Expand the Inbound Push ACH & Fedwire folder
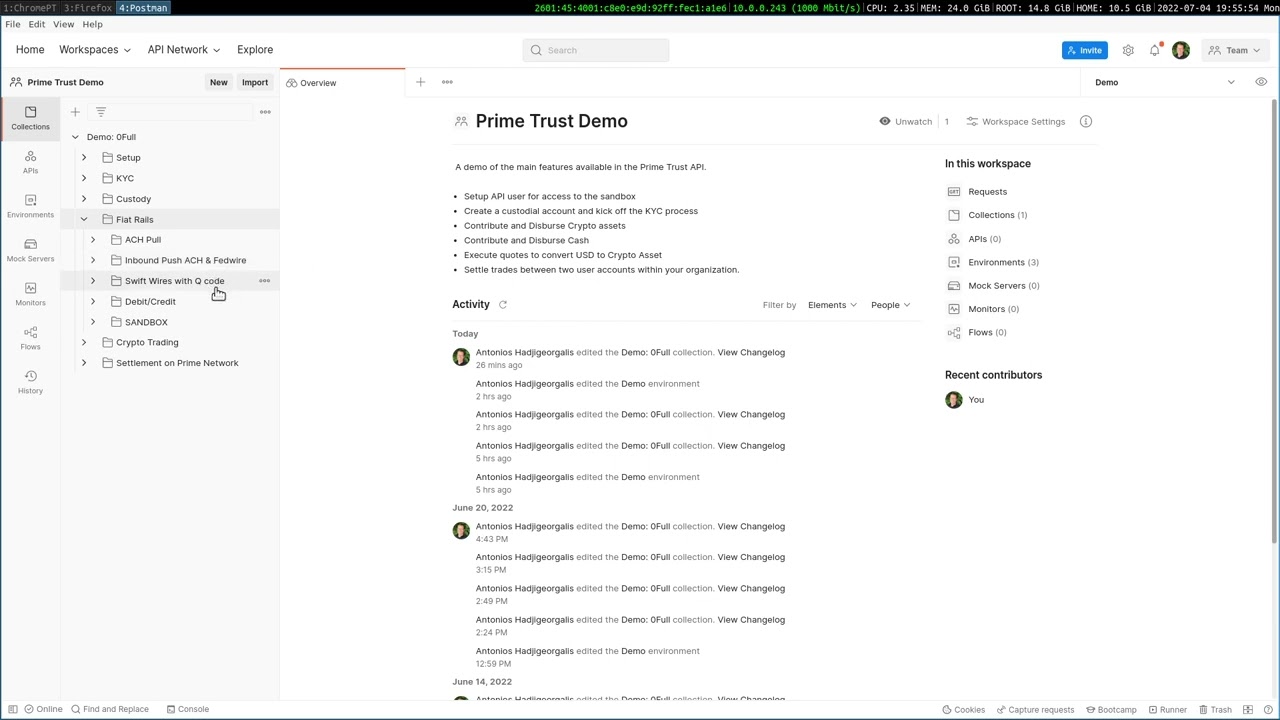The width and height of the screenshot is (1280, 720). pyautogui.click(x=93, y=260)
